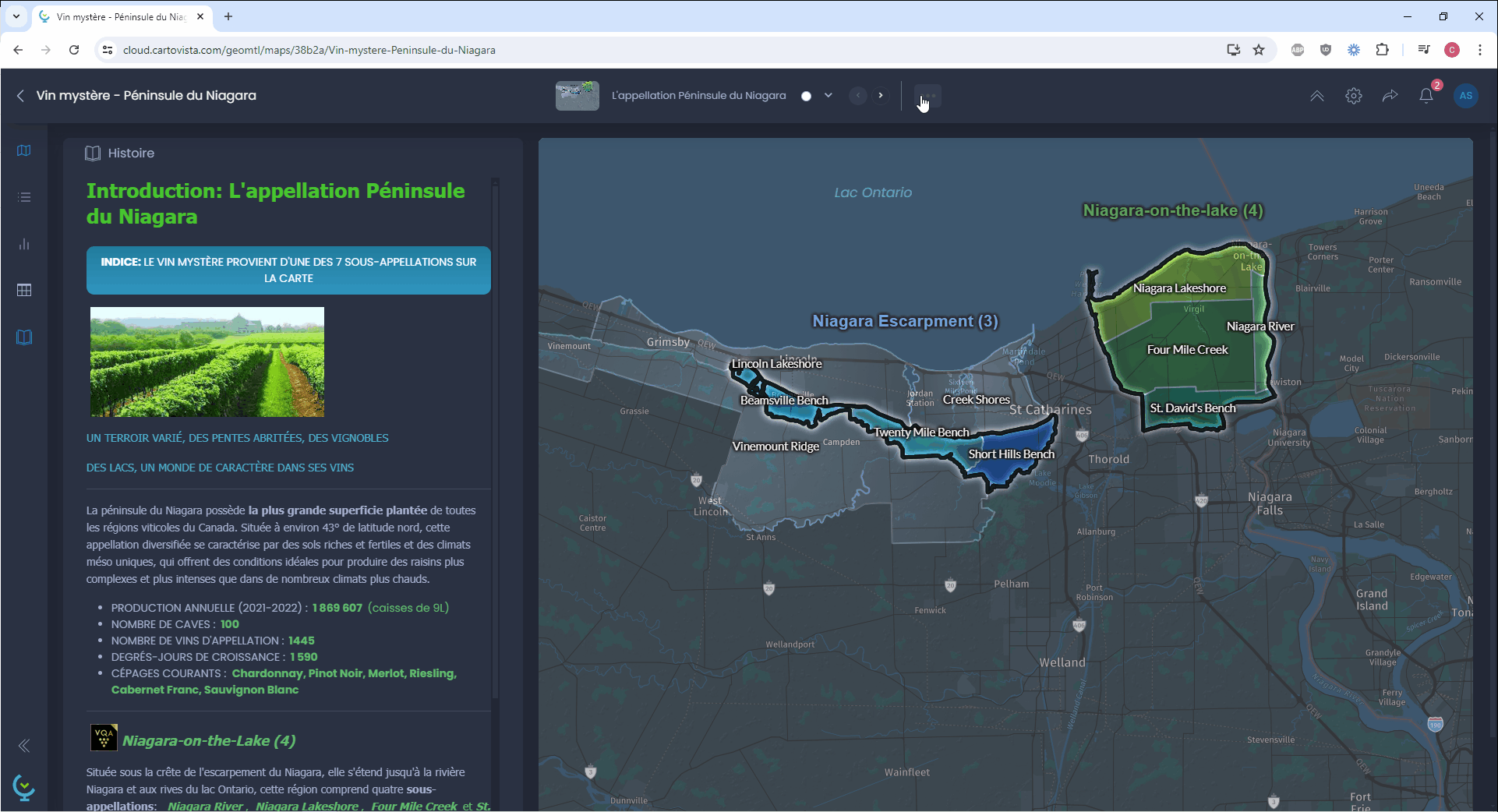
Task: Open the data table panel icon
Action: click(x=24, y=290)
